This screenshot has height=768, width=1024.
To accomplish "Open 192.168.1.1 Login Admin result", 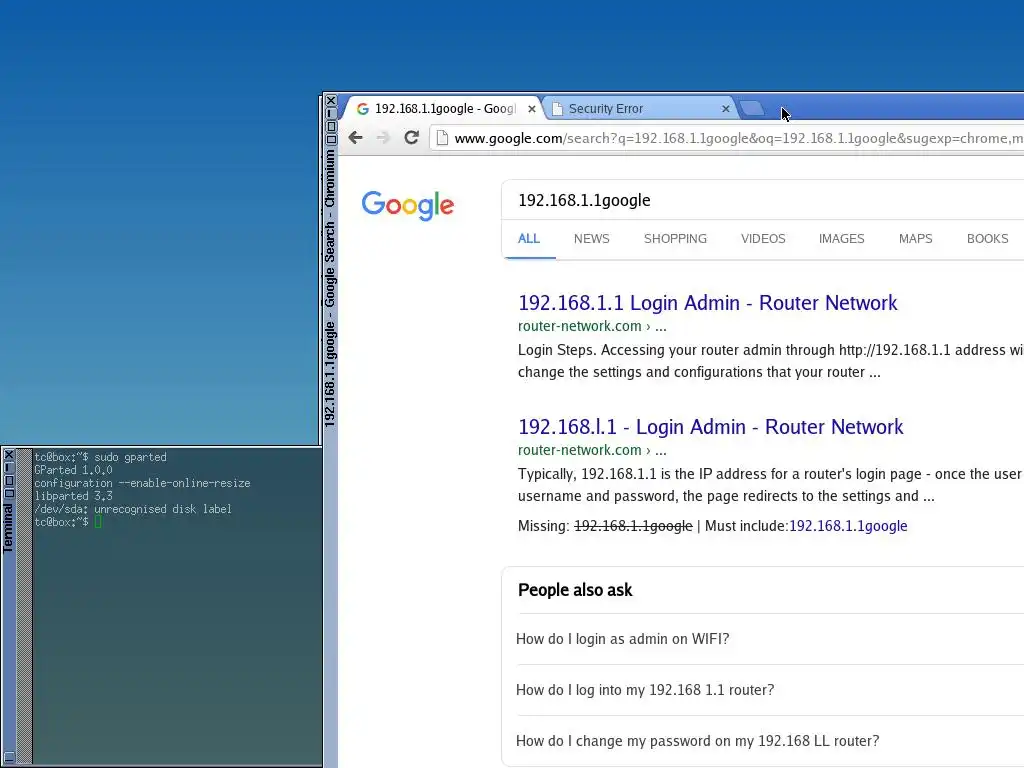I will 707,303.
